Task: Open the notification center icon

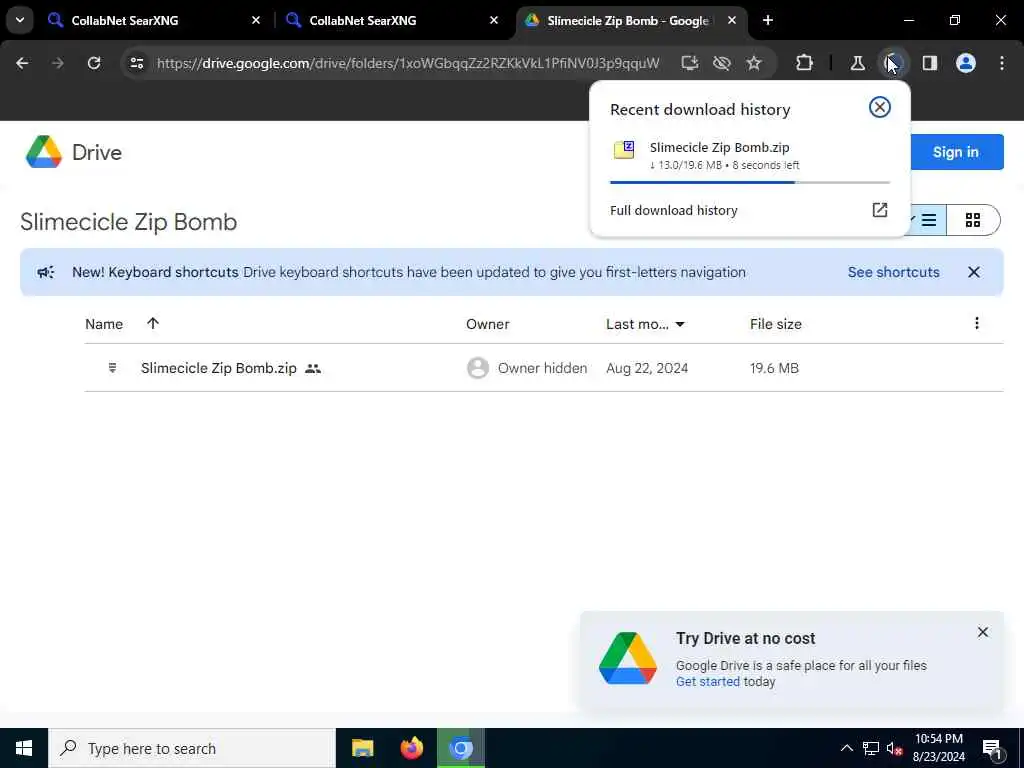Action: point(992,748)
